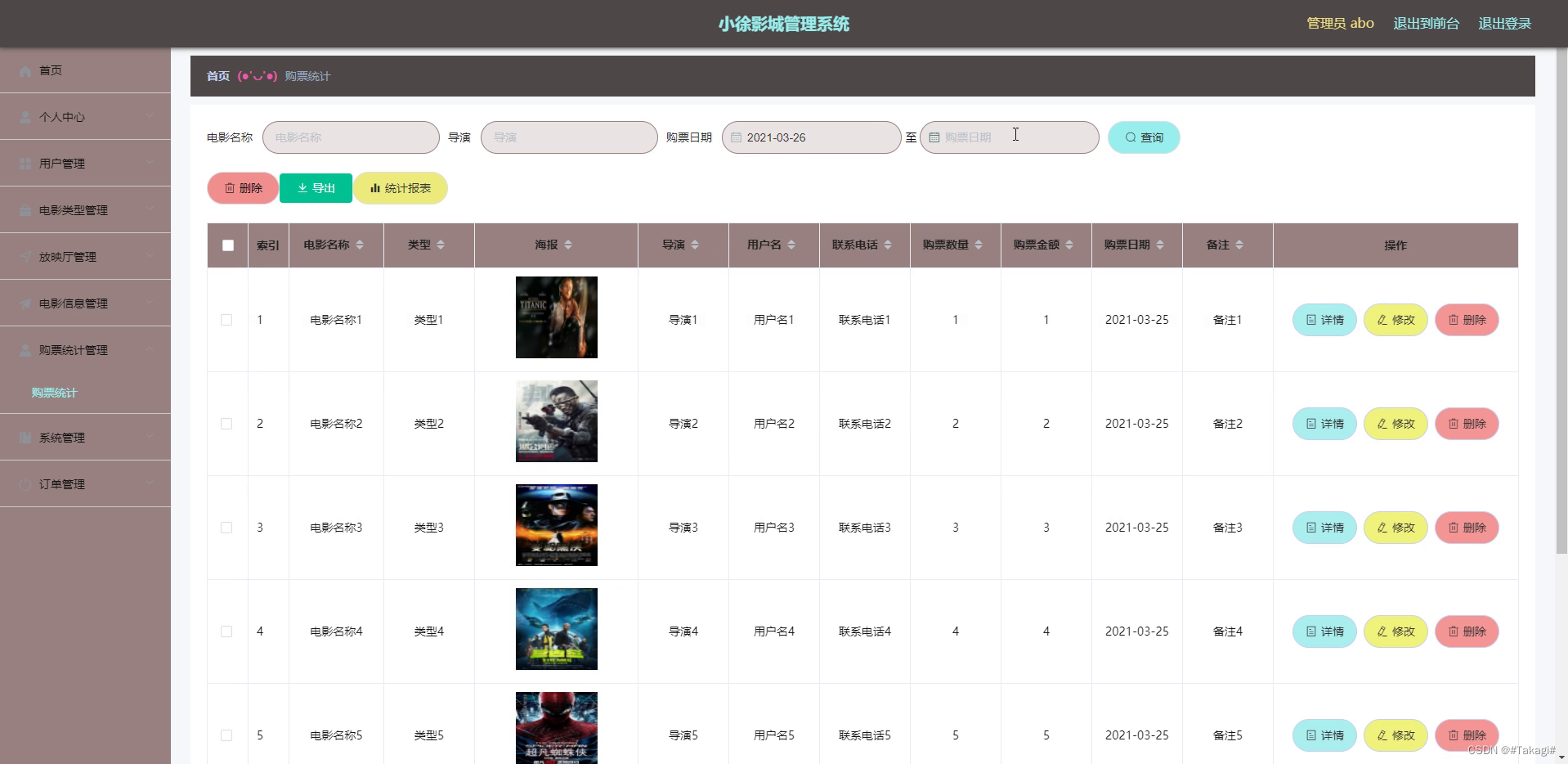Screen dimensions: 1568x764
Task: Click the user icon next to 个人中心
Action: tap(25, 116)
